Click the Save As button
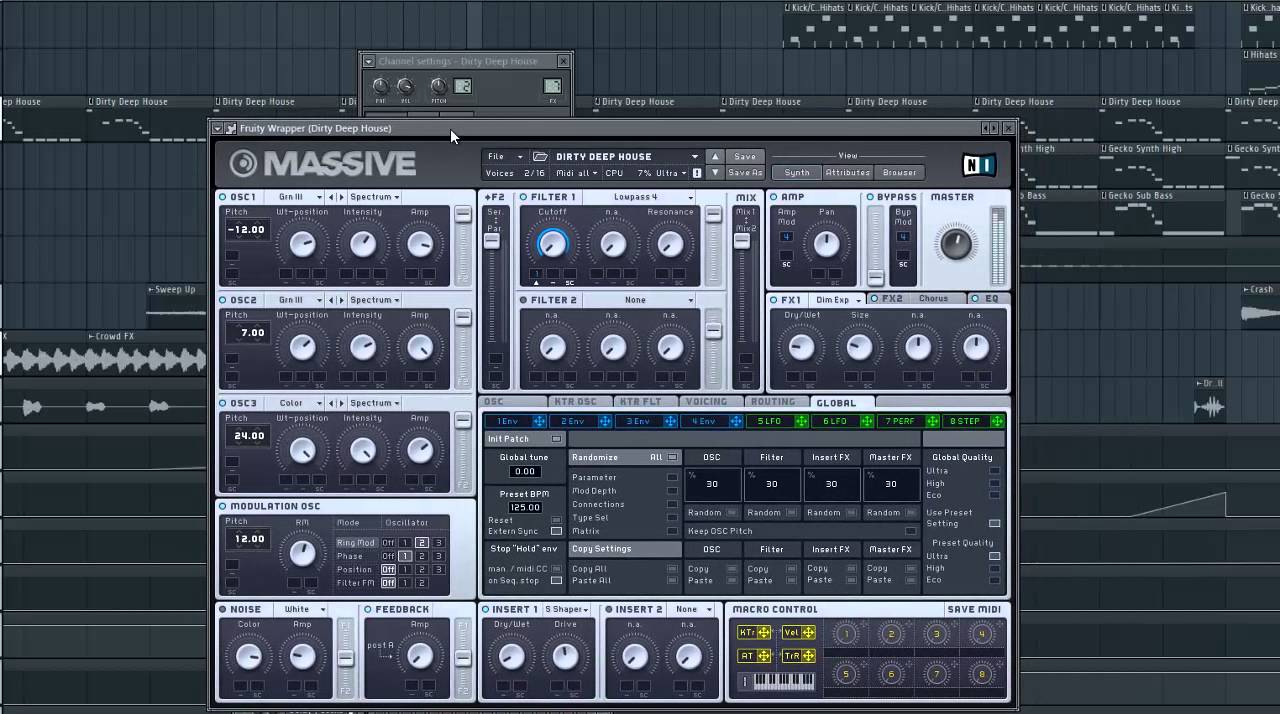The width and height of the screenshot is (1280, 714). (745, 172)
